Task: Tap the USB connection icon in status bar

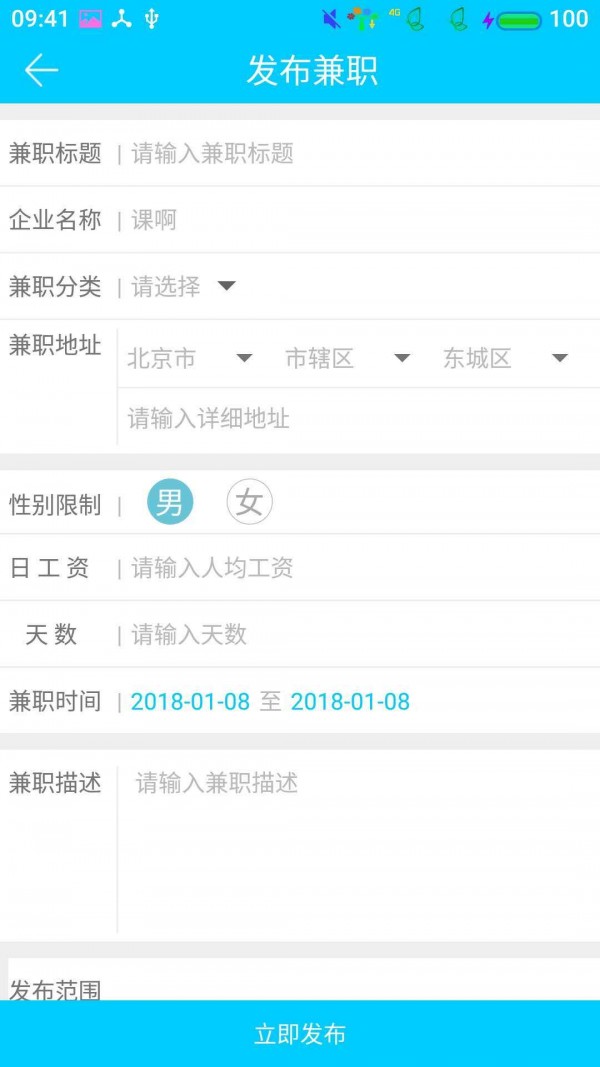Action: 152,17
